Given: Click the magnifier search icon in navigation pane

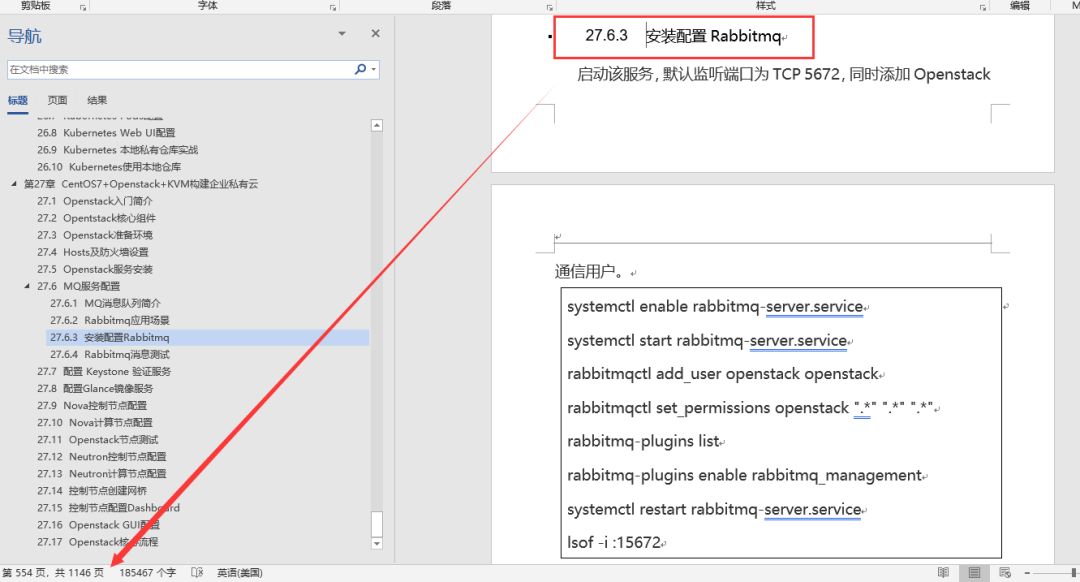Looking at the screenshot, I should click(360, 69).
